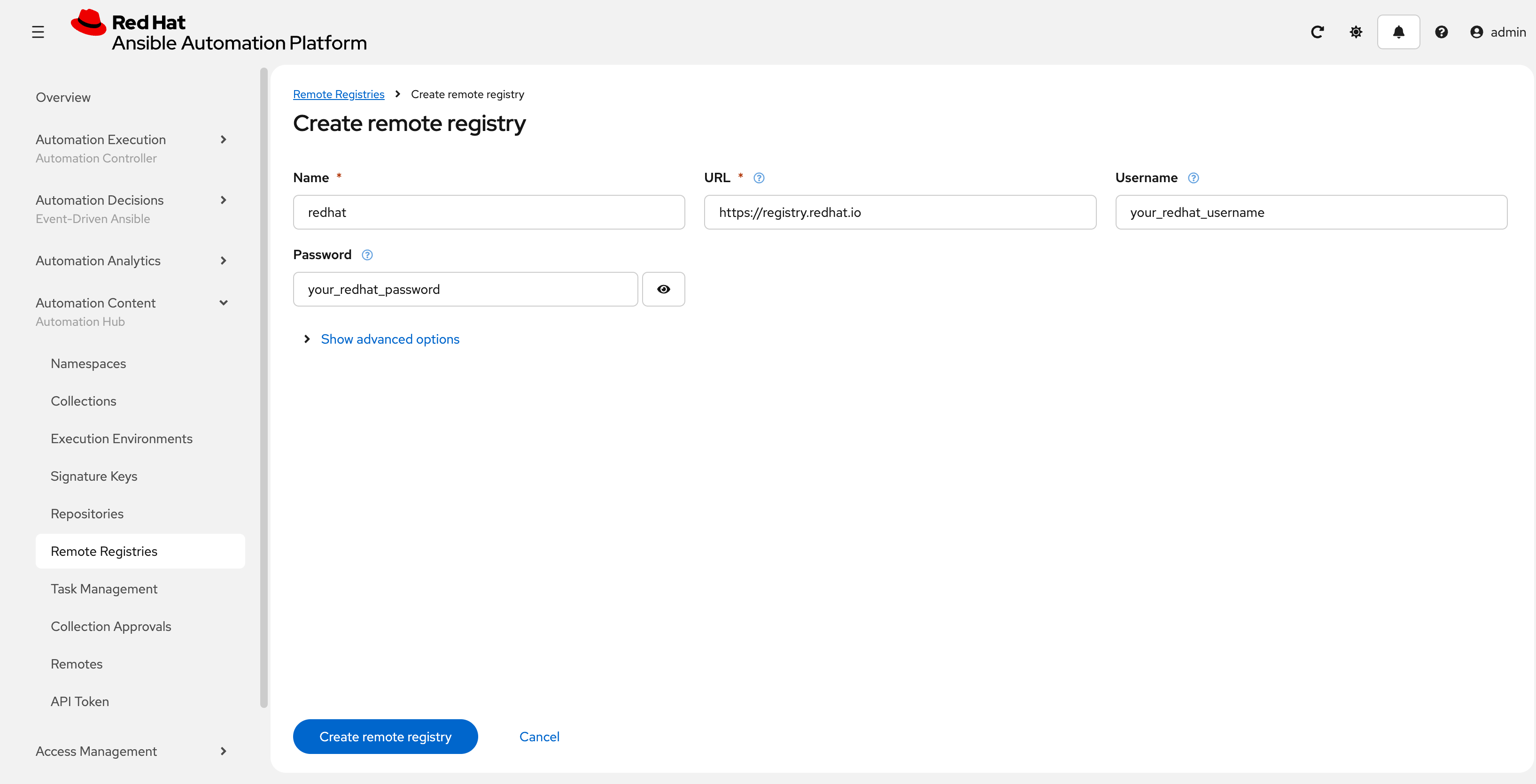Screen dimensions: 1536x784
Task: Toggle password visibility with the eye icon
Action: pos(664,289)
